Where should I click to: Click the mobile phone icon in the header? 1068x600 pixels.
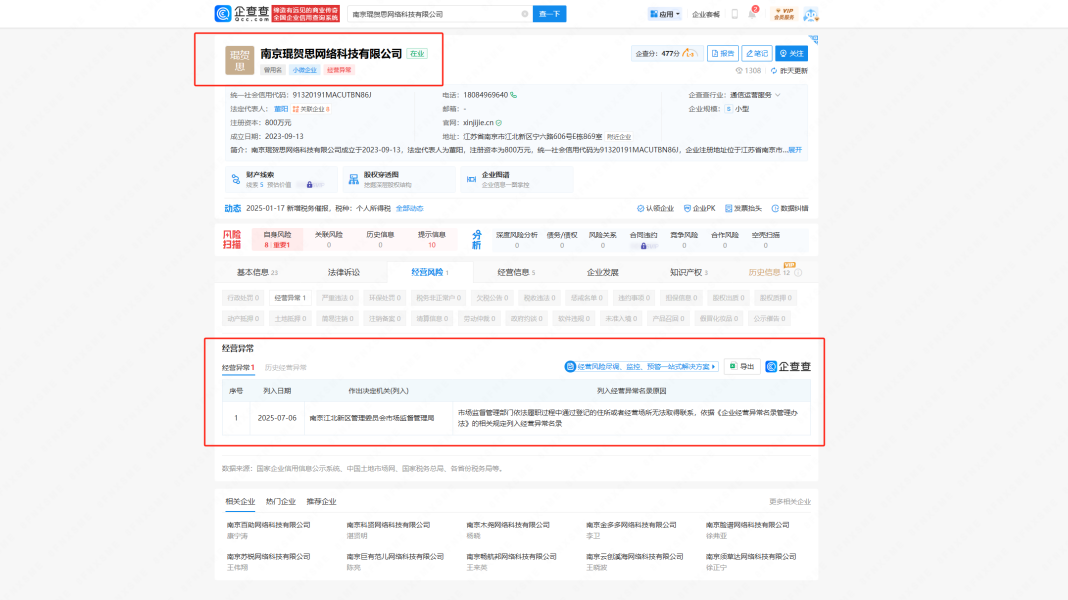pos(735,14)
